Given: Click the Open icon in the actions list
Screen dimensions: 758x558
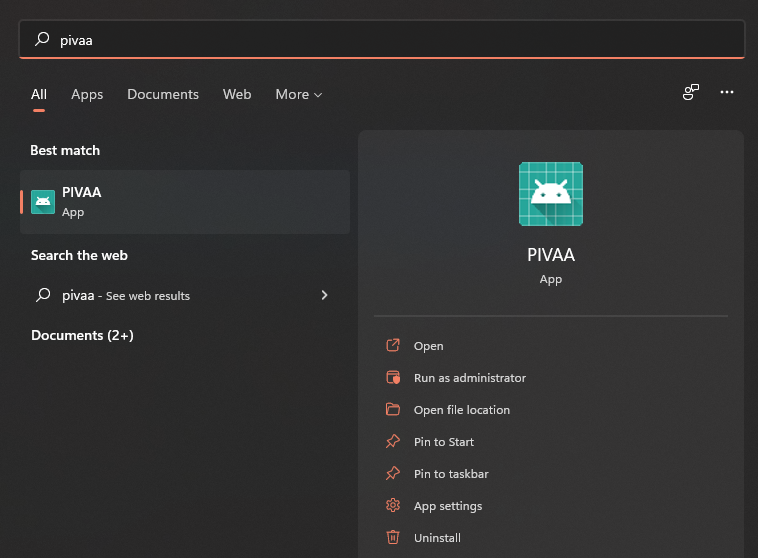Looking at the screenshot, I should pyautogui.click(x=393, y=346).
